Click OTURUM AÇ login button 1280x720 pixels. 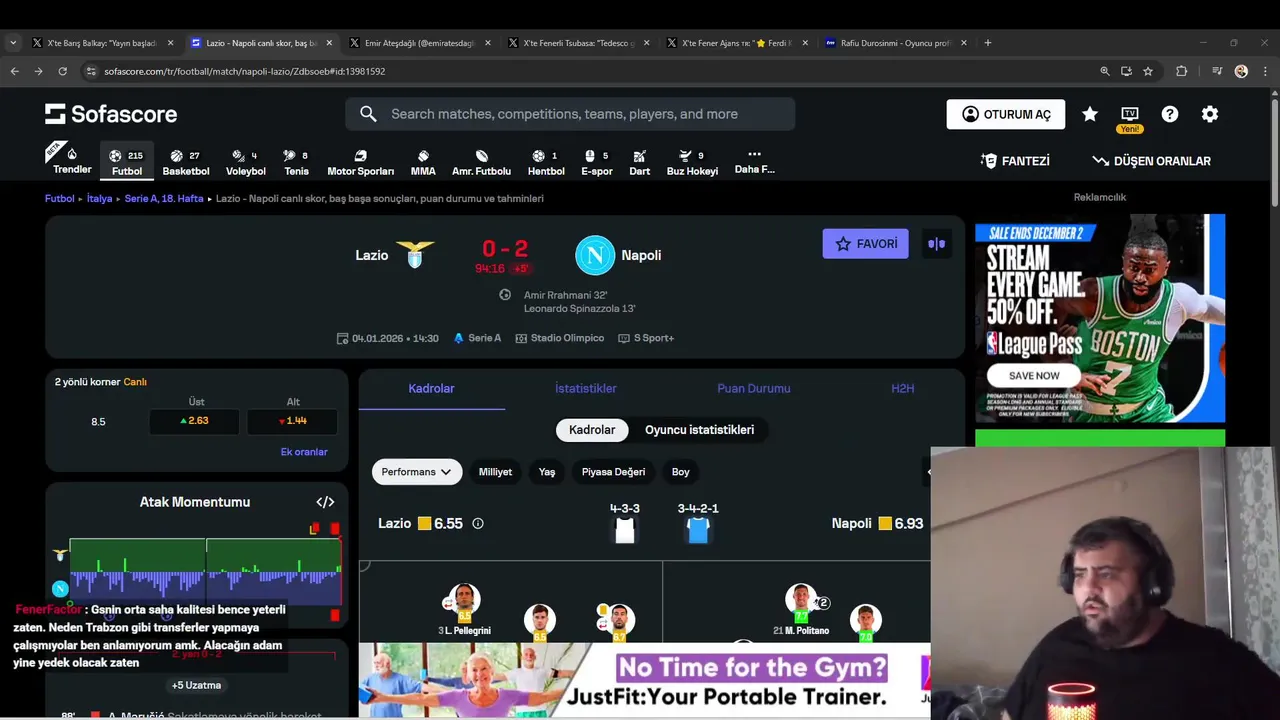tap(1006, 114)
